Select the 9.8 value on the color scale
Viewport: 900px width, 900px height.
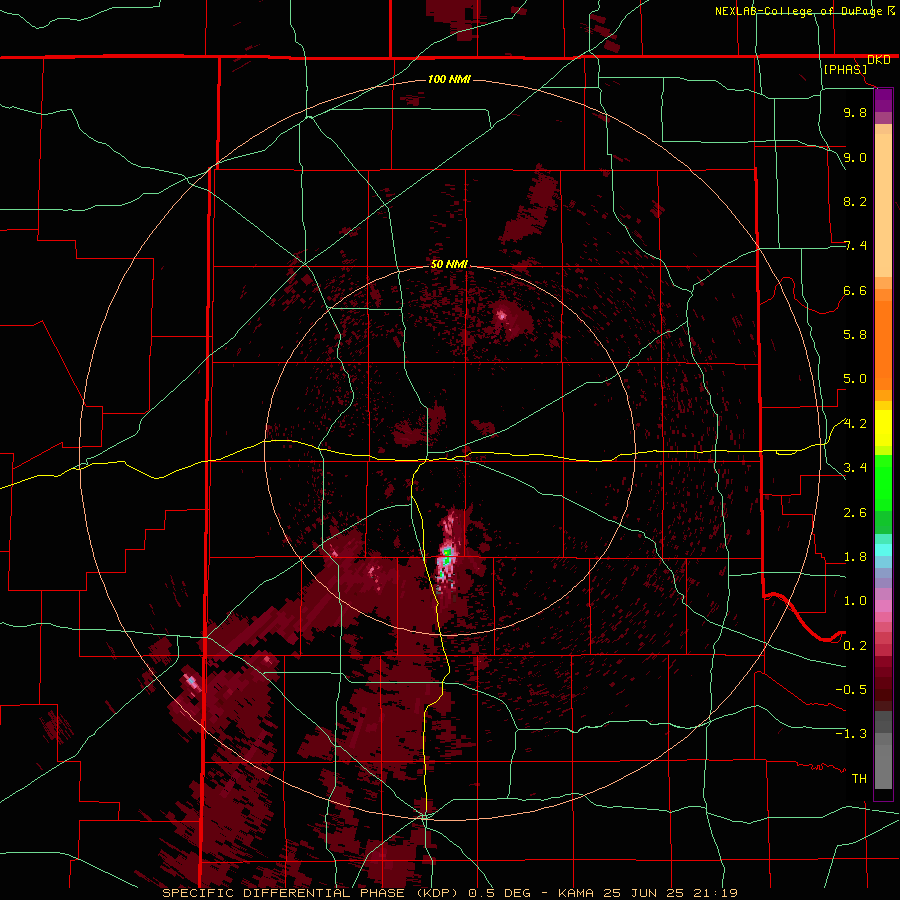tap(855, 112)
